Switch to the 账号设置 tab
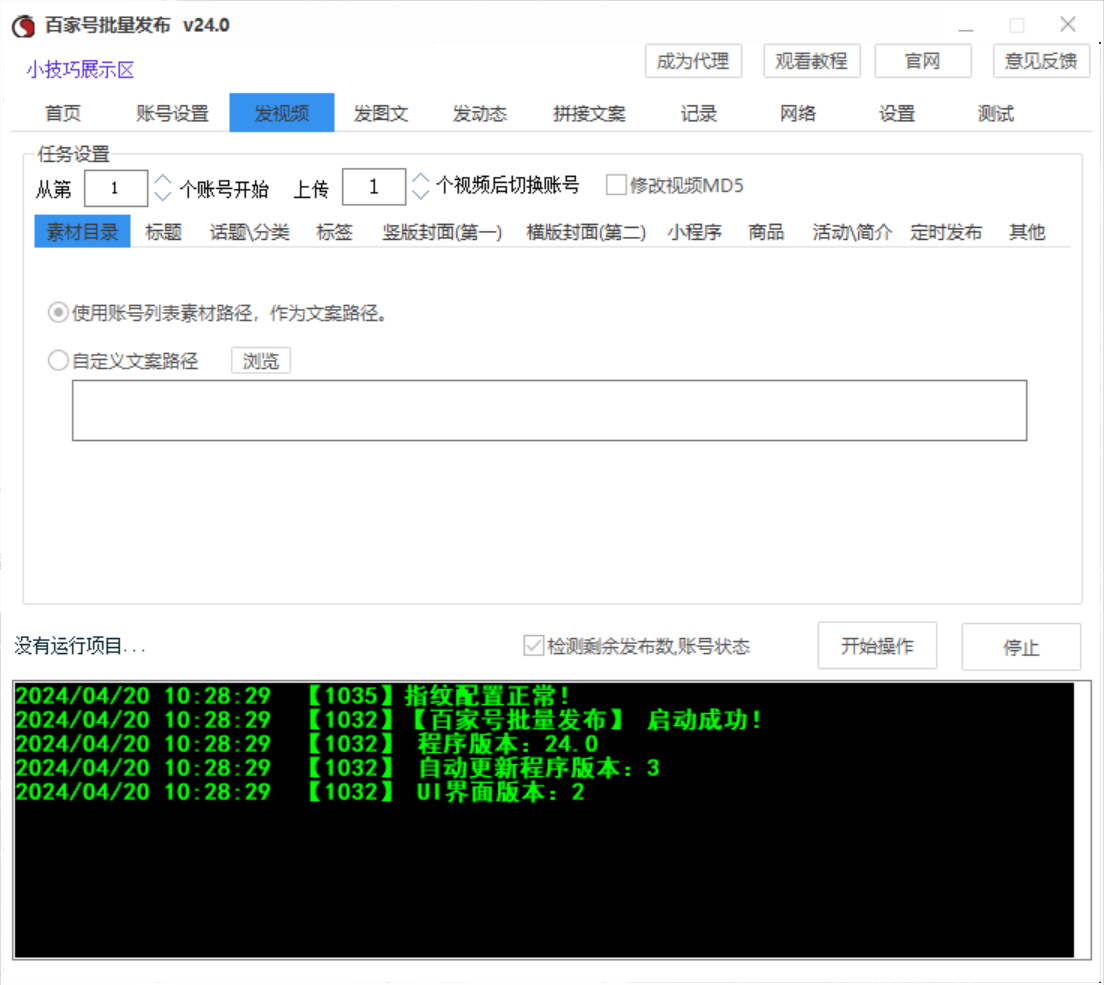The image size is (1104, 985). 172,113
